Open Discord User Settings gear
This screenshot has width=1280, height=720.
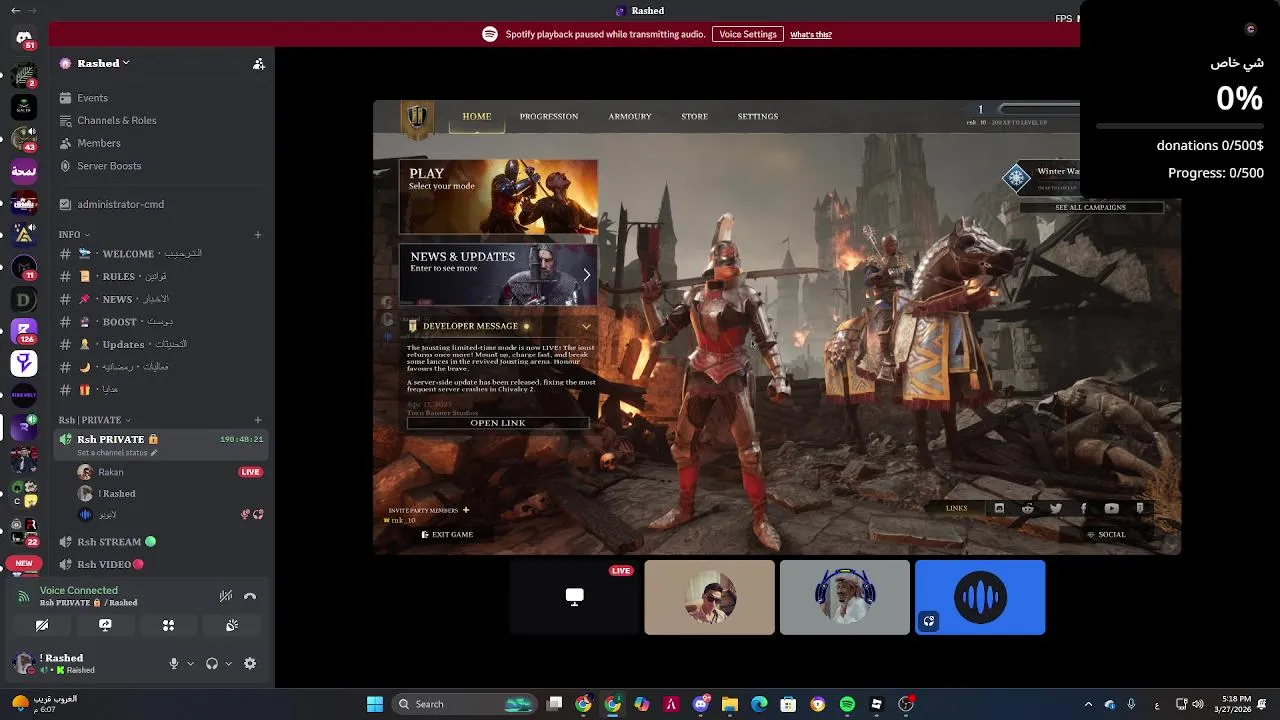[x=250, y=663]
